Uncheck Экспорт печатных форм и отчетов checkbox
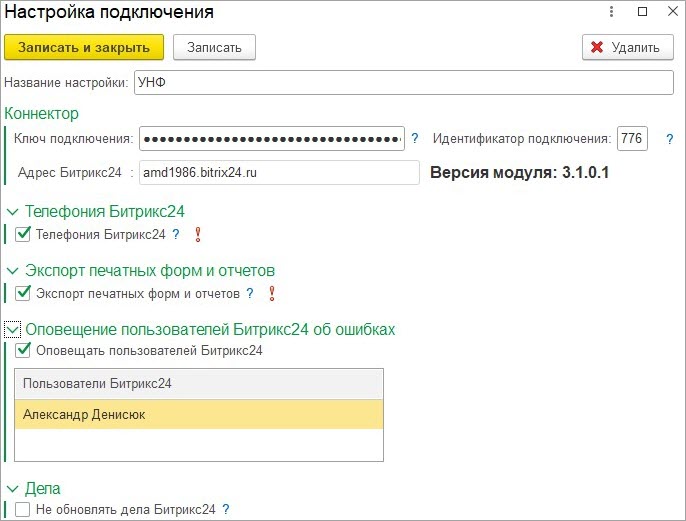The height and width of the screenshot is (521, 686). 22,293
